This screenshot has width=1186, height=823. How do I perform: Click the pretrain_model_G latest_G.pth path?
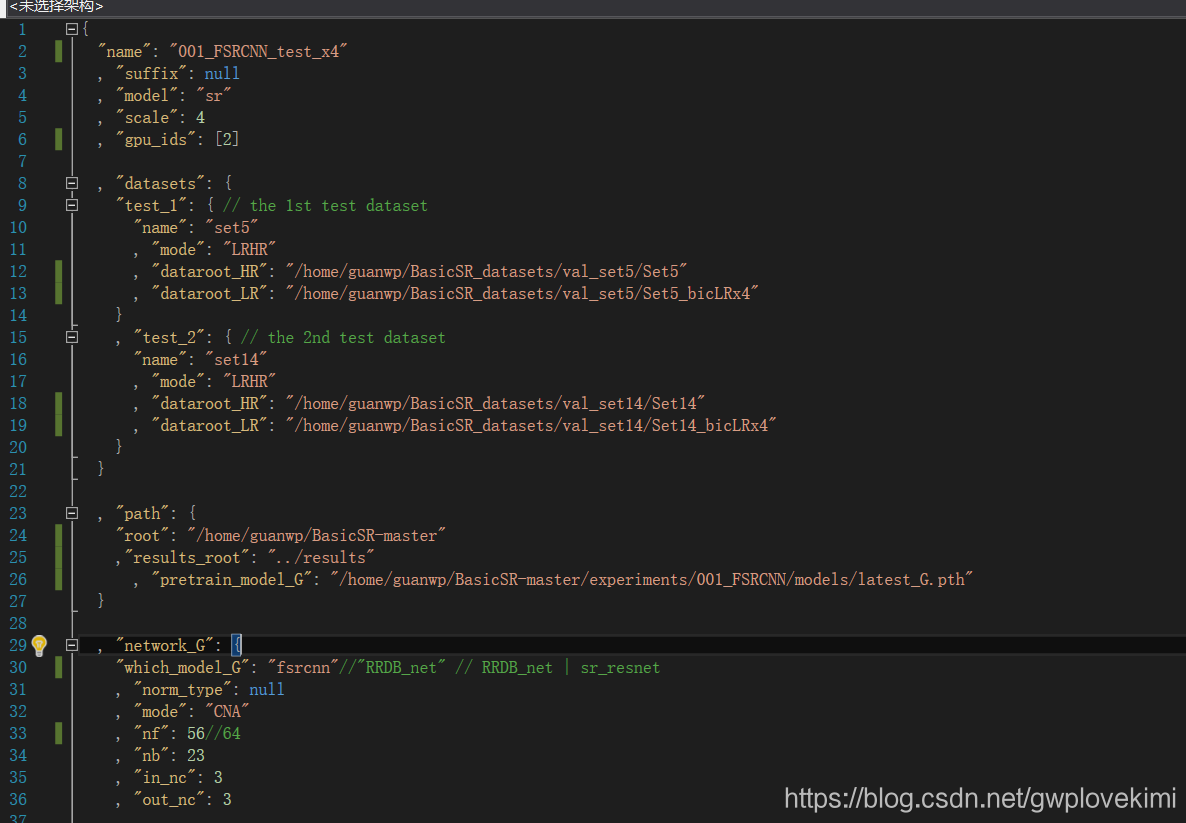point(651,579)
